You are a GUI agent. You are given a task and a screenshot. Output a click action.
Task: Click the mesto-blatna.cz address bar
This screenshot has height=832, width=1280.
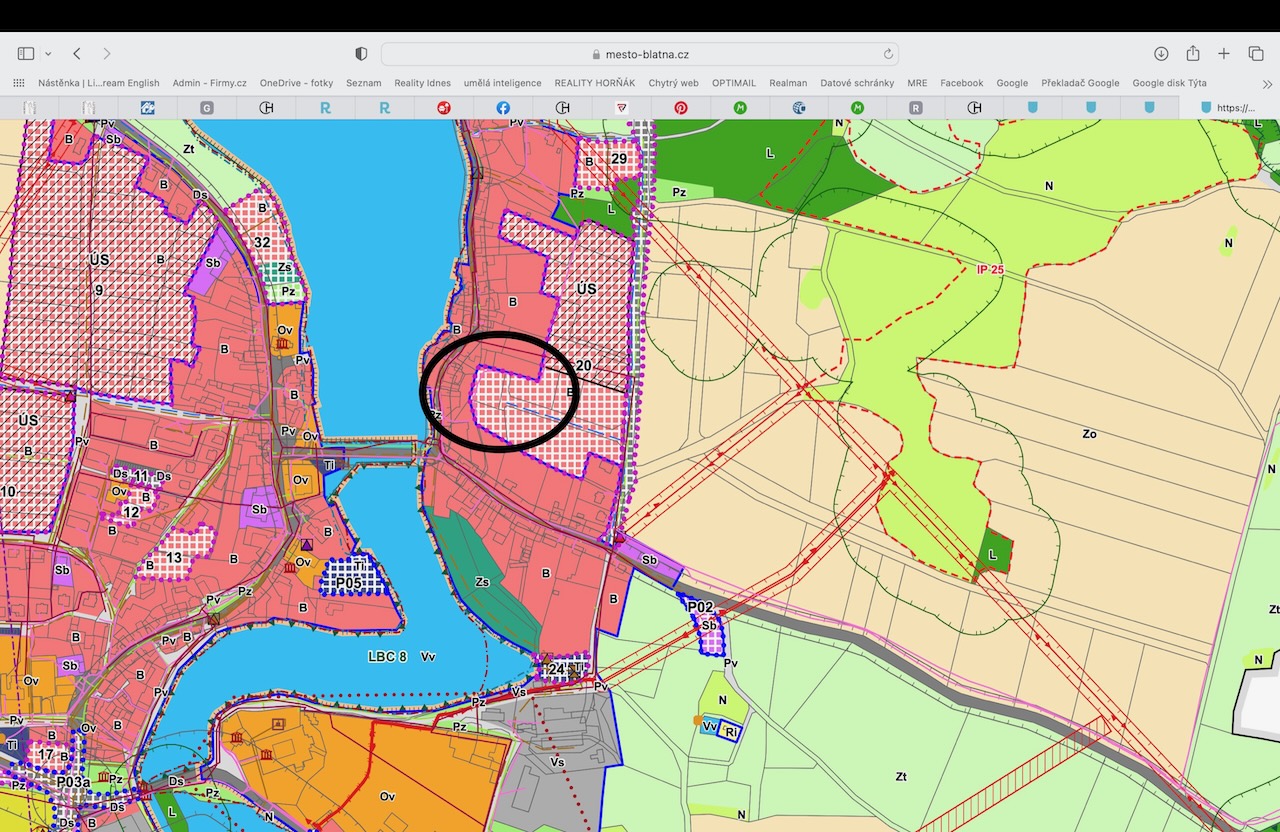pos(640,54)
